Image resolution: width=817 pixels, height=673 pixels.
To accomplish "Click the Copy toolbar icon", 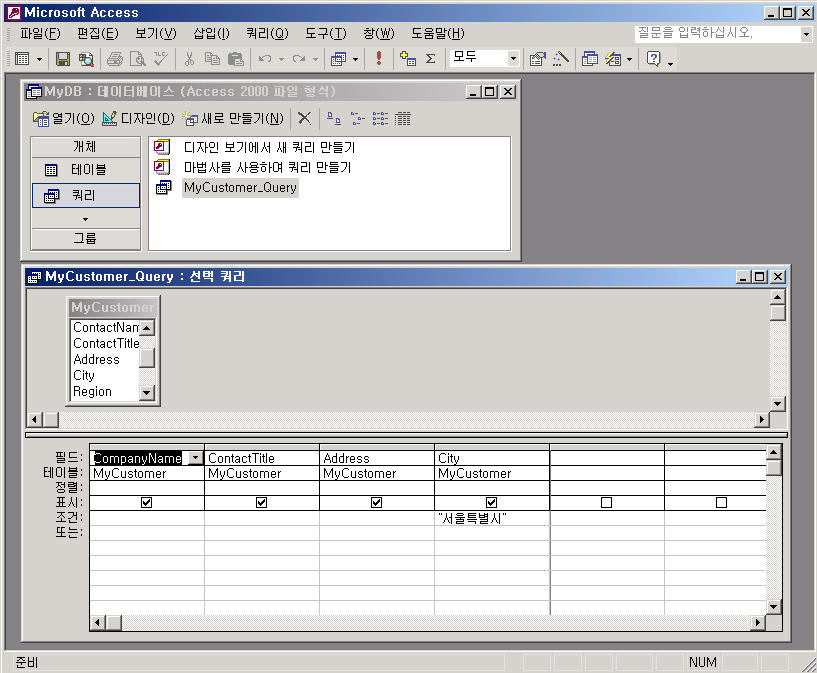I will (212, 59).
